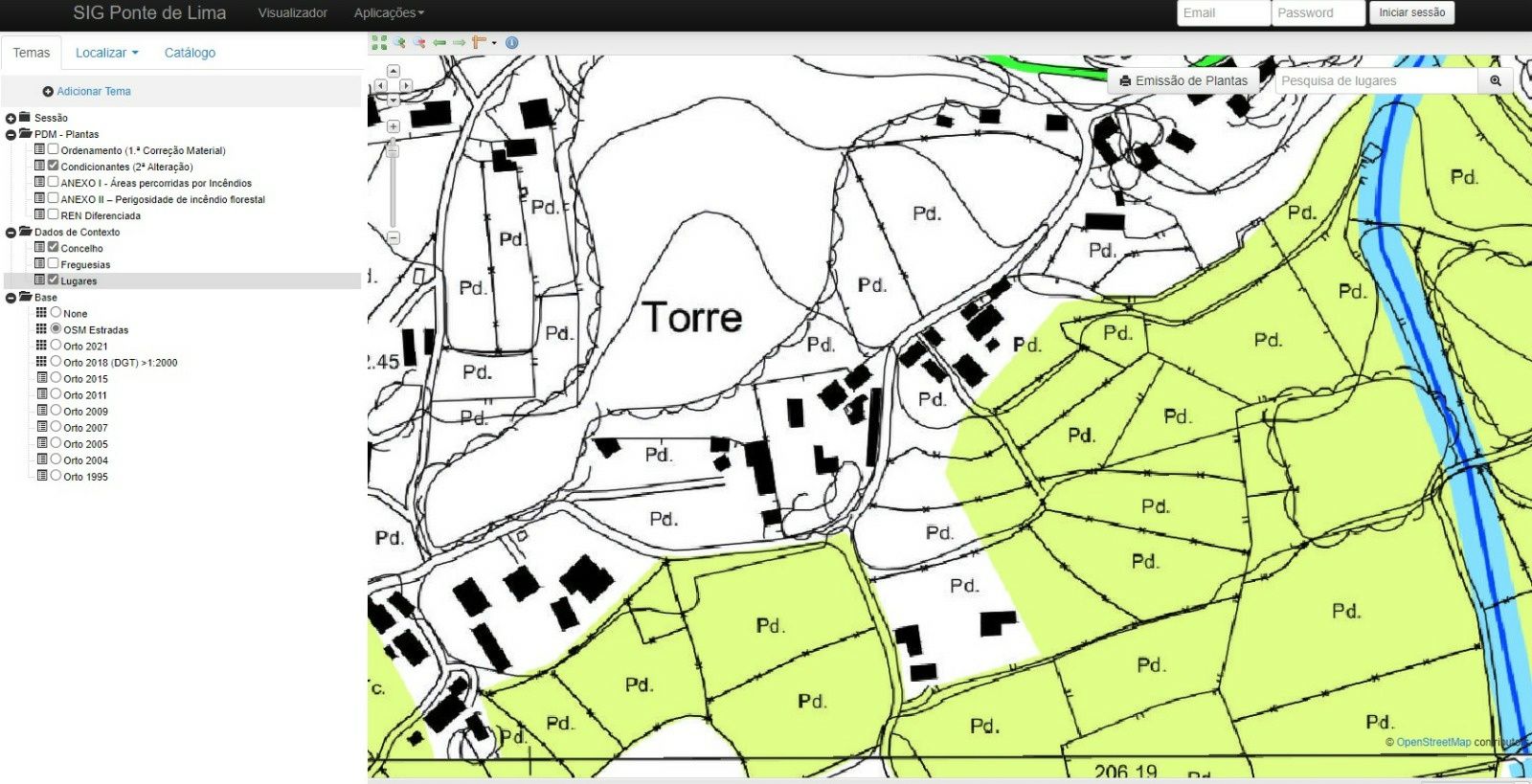The image size is (1532, 784).
Task: Select Orto 2021 base layer
Action: pos(56,345)
